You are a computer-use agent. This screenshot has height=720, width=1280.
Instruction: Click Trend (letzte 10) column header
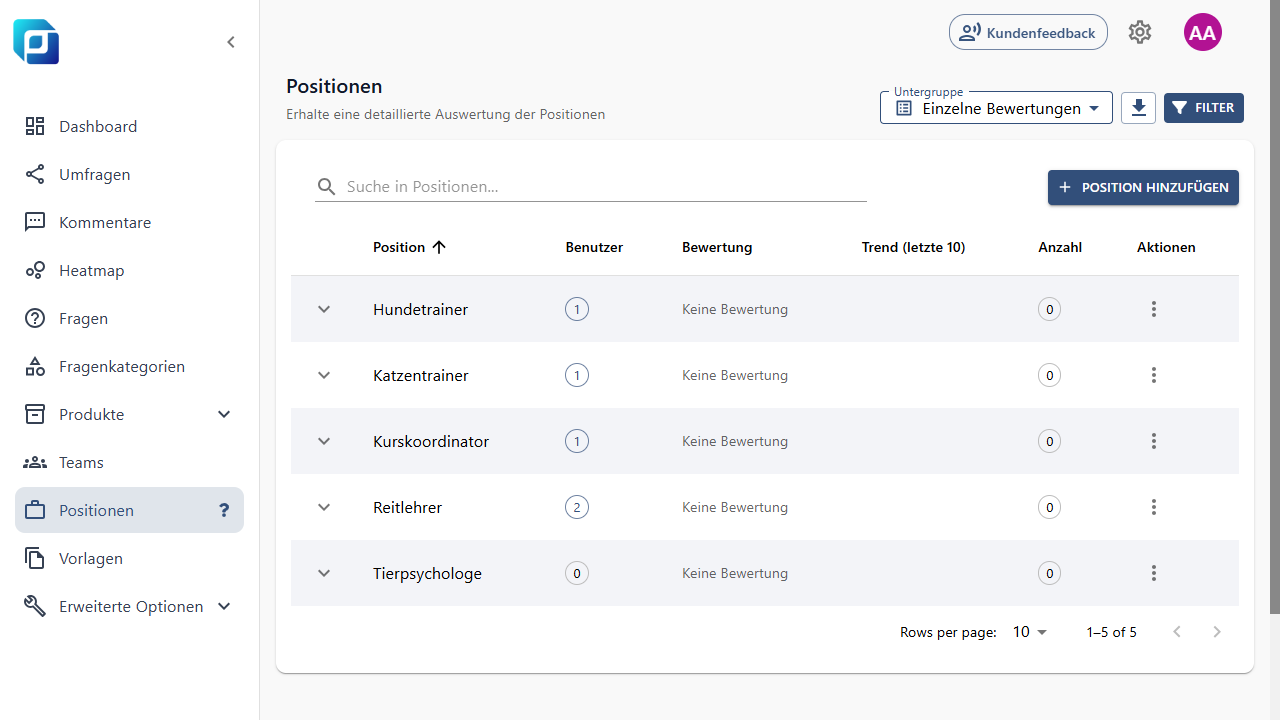pos(913,247)
